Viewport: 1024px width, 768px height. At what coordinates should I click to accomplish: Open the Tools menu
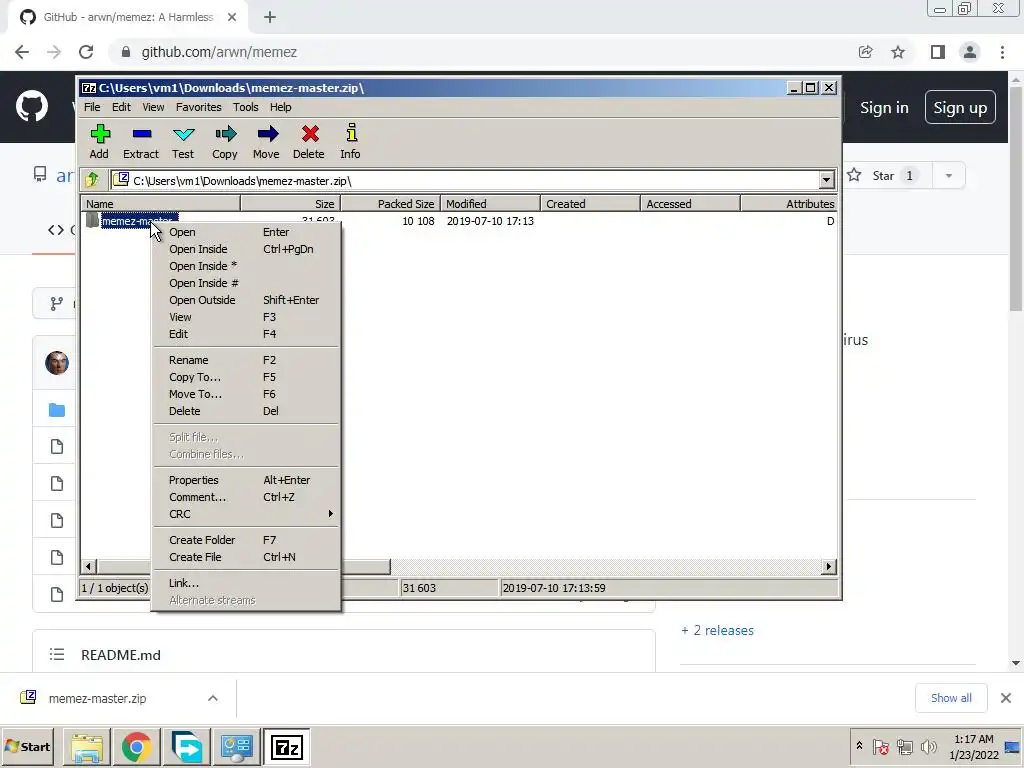pos(246,107)
